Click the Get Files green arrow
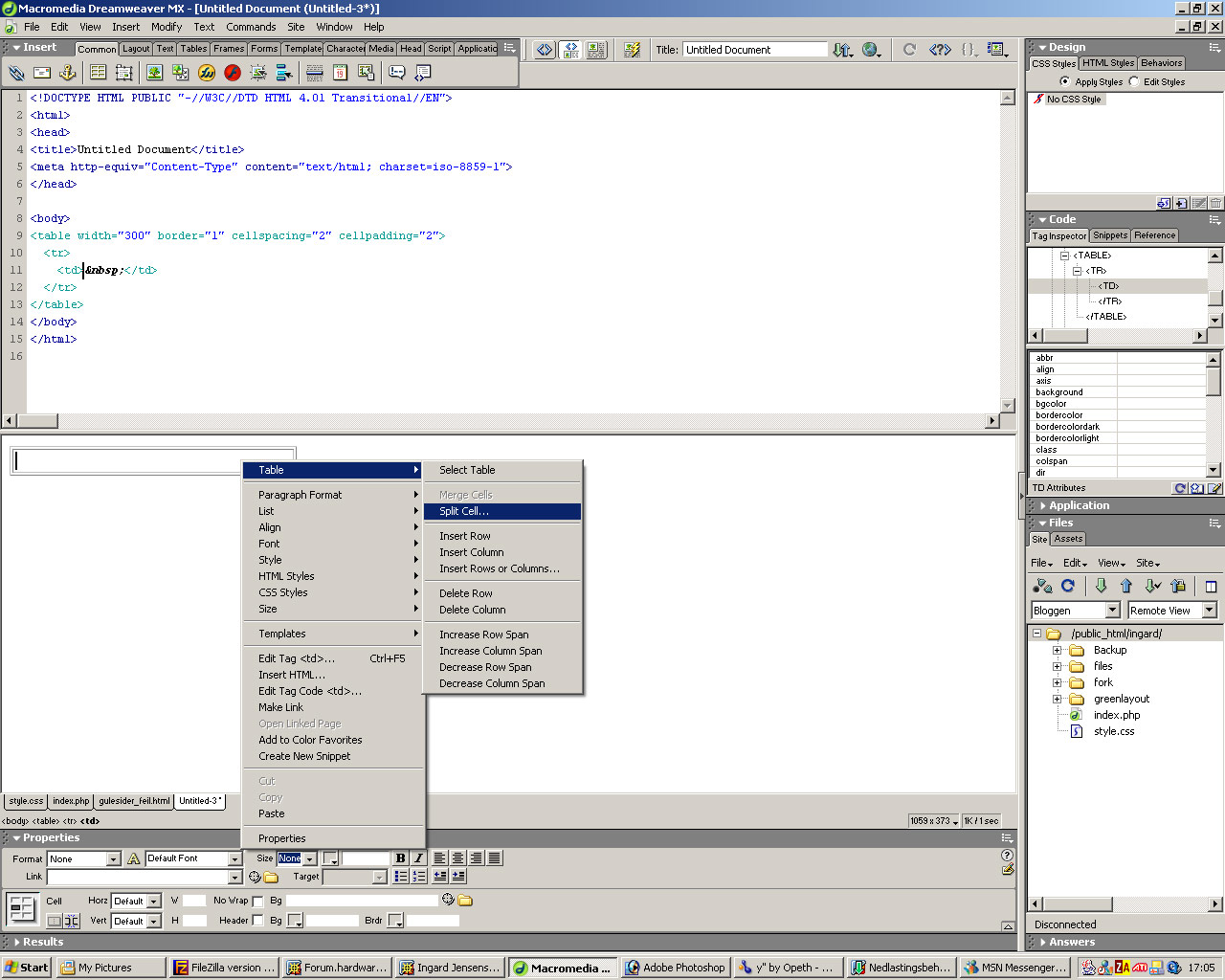The image size is (1225, 980). pyautogui.click(x=1101, y=586)
